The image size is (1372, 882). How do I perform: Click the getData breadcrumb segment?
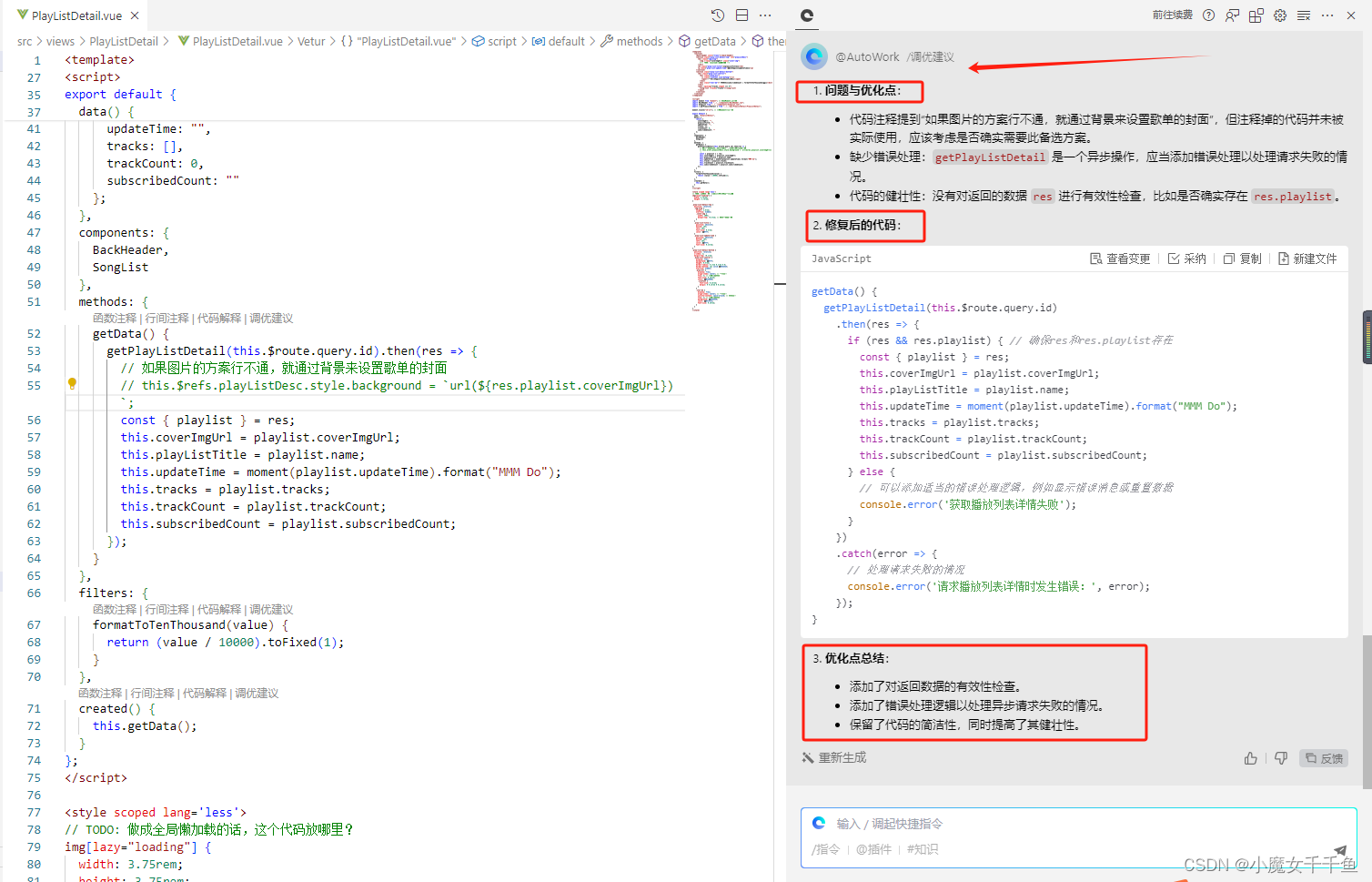tap(707, 41)
